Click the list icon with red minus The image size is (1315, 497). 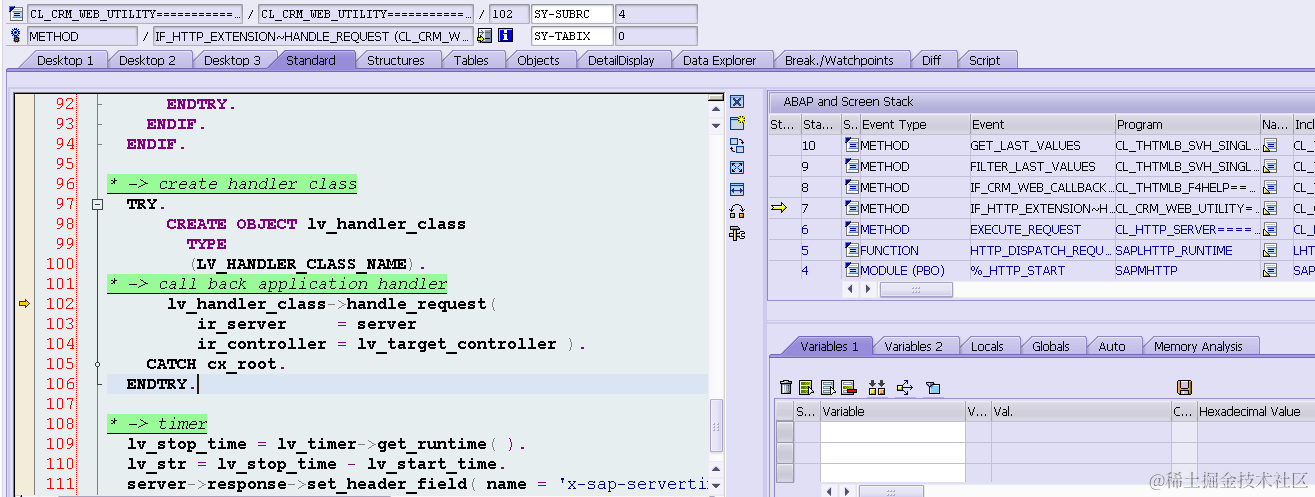tap(848, 387)
